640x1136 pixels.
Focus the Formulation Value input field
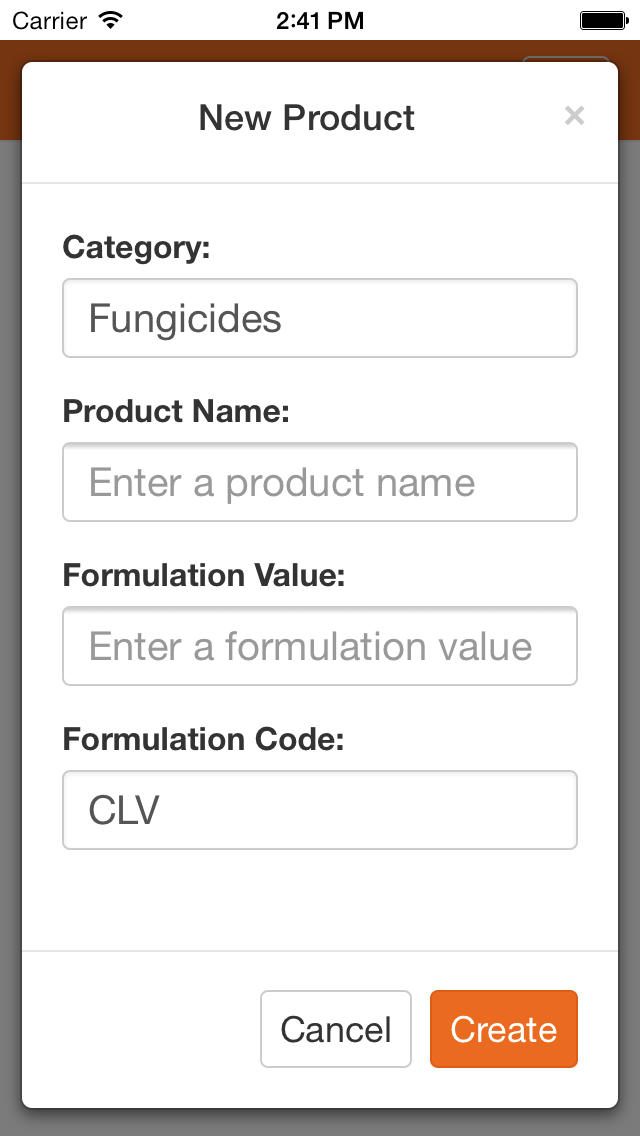320,646
